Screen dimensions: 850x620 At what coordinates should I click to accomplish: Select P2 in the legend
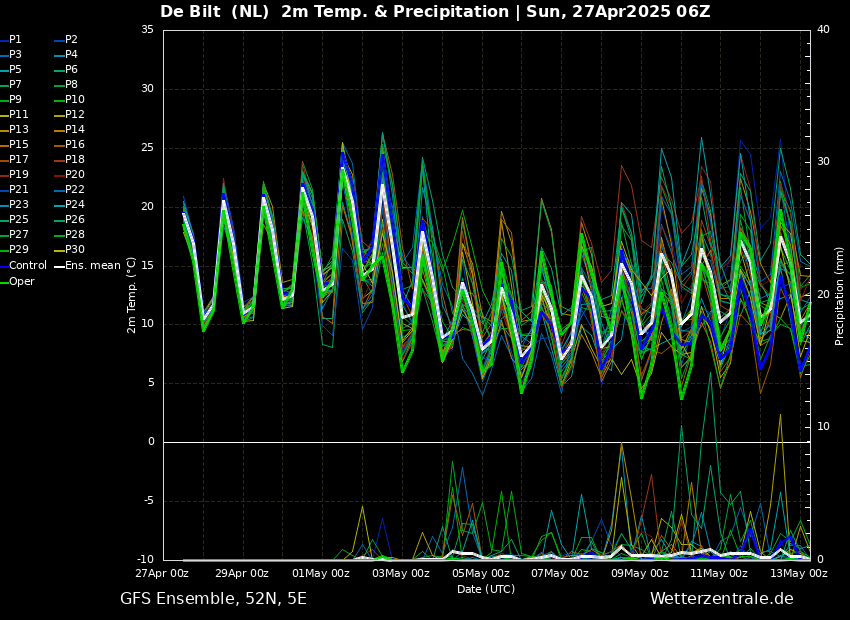[x=71, y=40]
